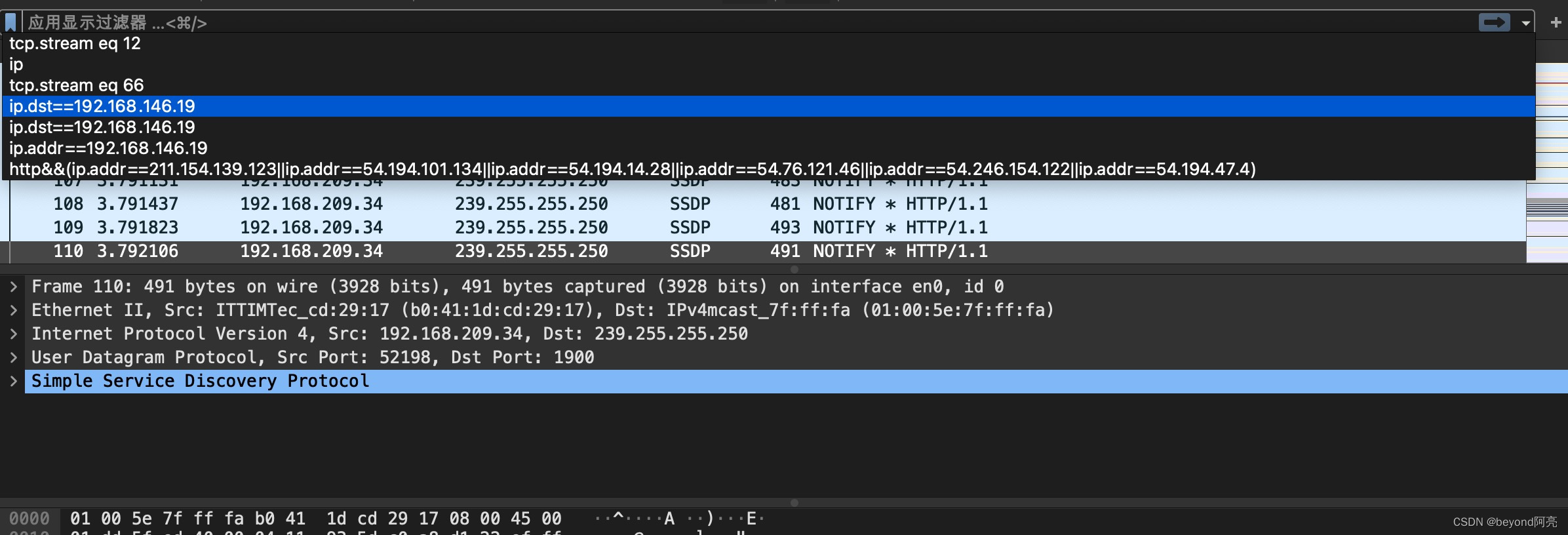Select Internet Protocol Version 4 row text
This screenshot has width=1568, height=535.
pyautogui.click(x=389, y=334)
